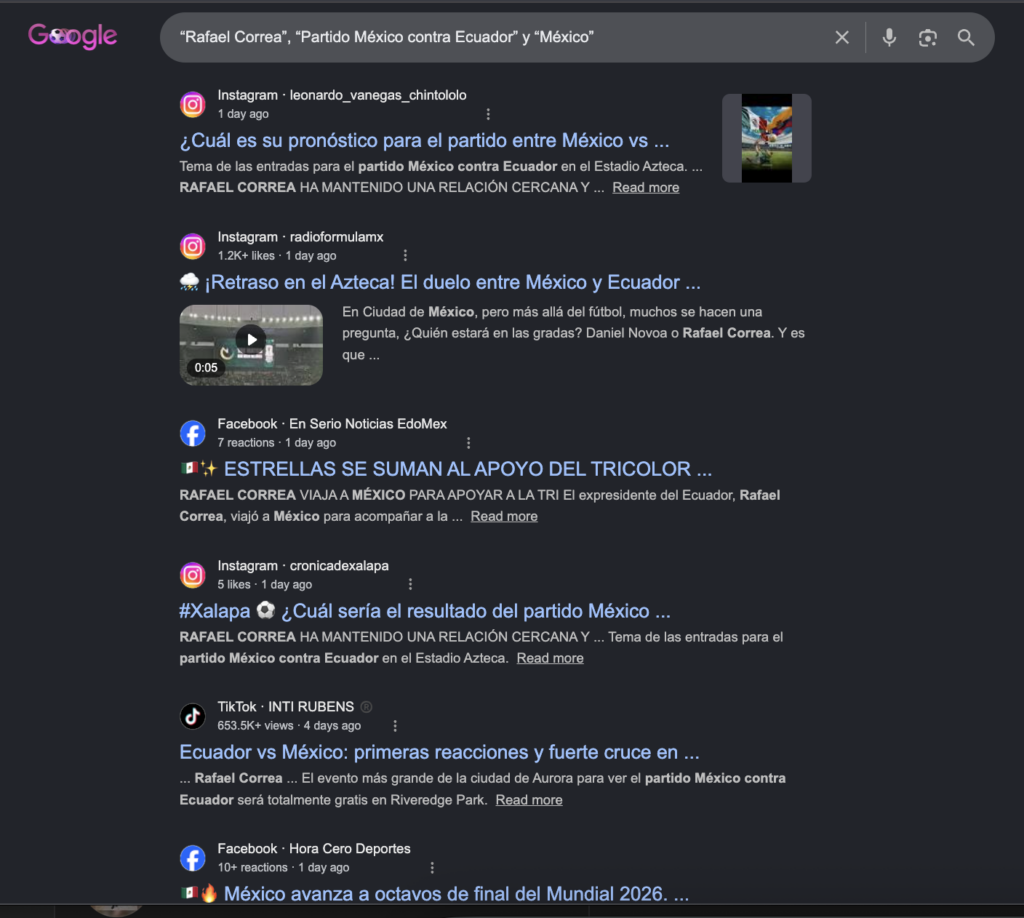Click the verified badge next to INTI RUBENS
Image resolution: width=1024 pixels, height=918 pixels.
point(366,707)
